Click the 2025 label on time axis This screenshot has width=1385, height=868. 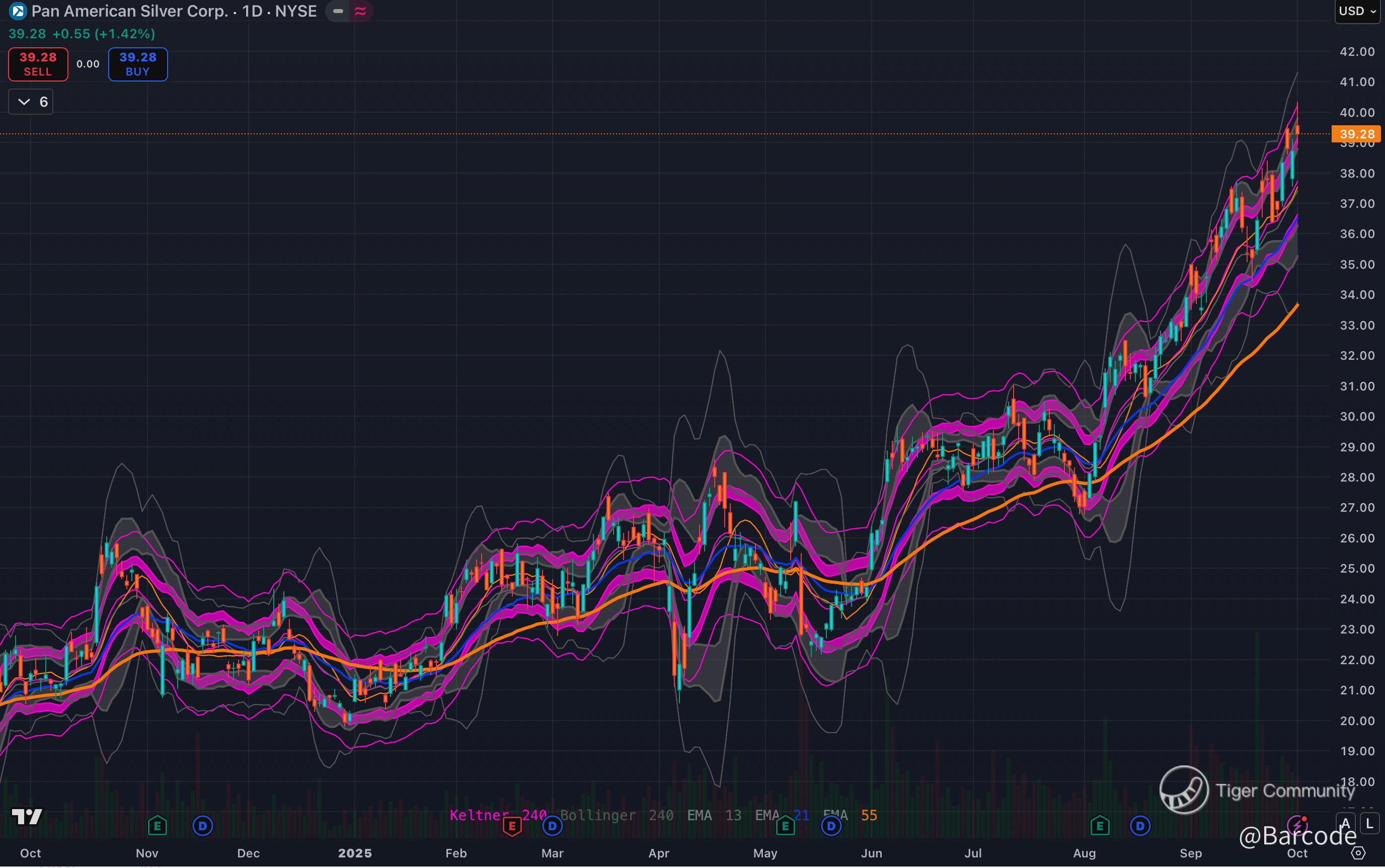coord(355,853)
